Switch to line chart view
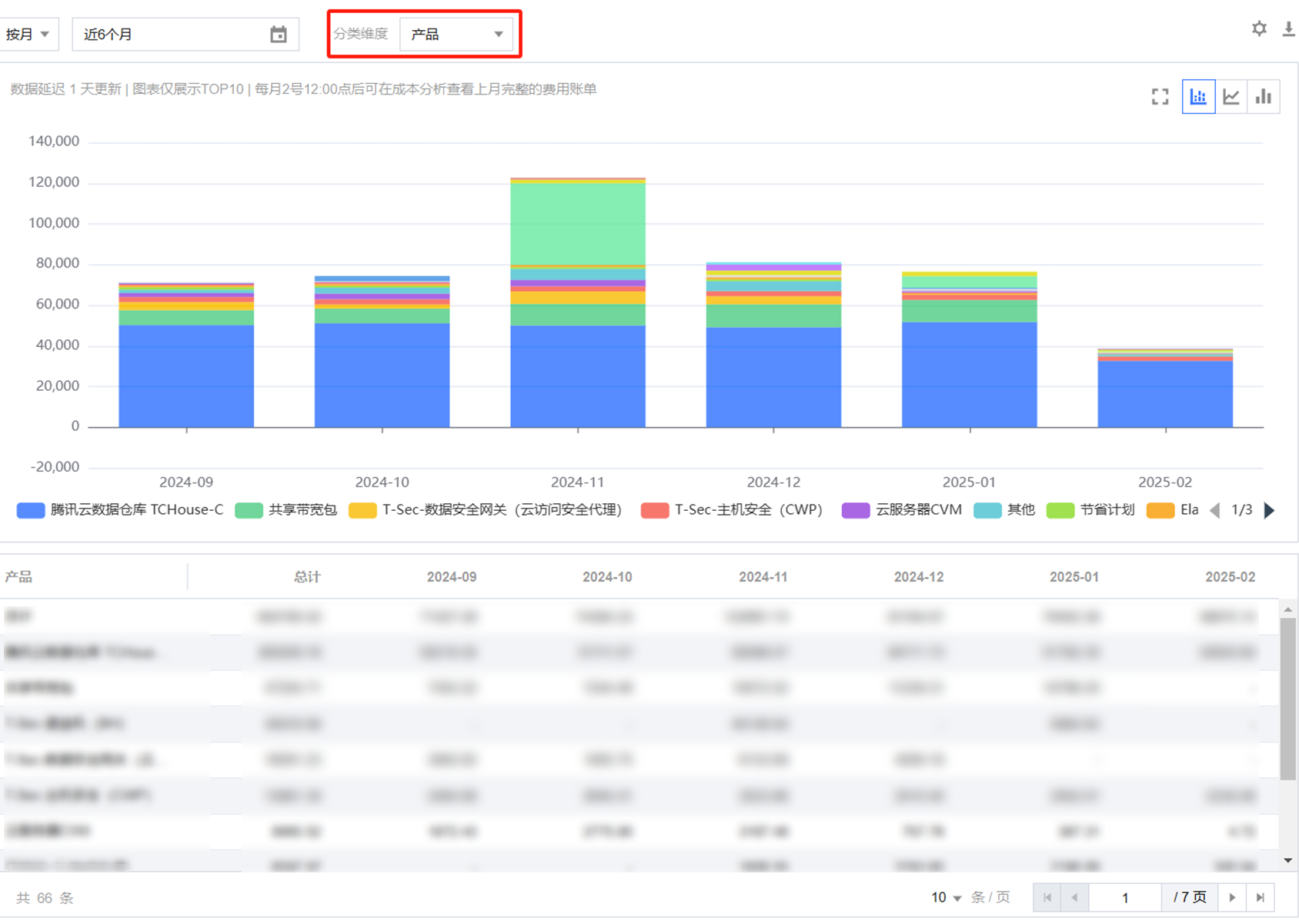The width and height of the screenshot is (1299, 924). point(1231,97)
